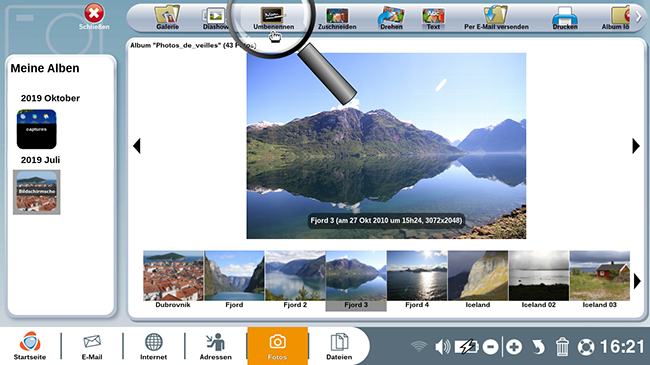Open the Galerie view
The height and width of the screenshot is (365, 650).
[x=167, y=18]
